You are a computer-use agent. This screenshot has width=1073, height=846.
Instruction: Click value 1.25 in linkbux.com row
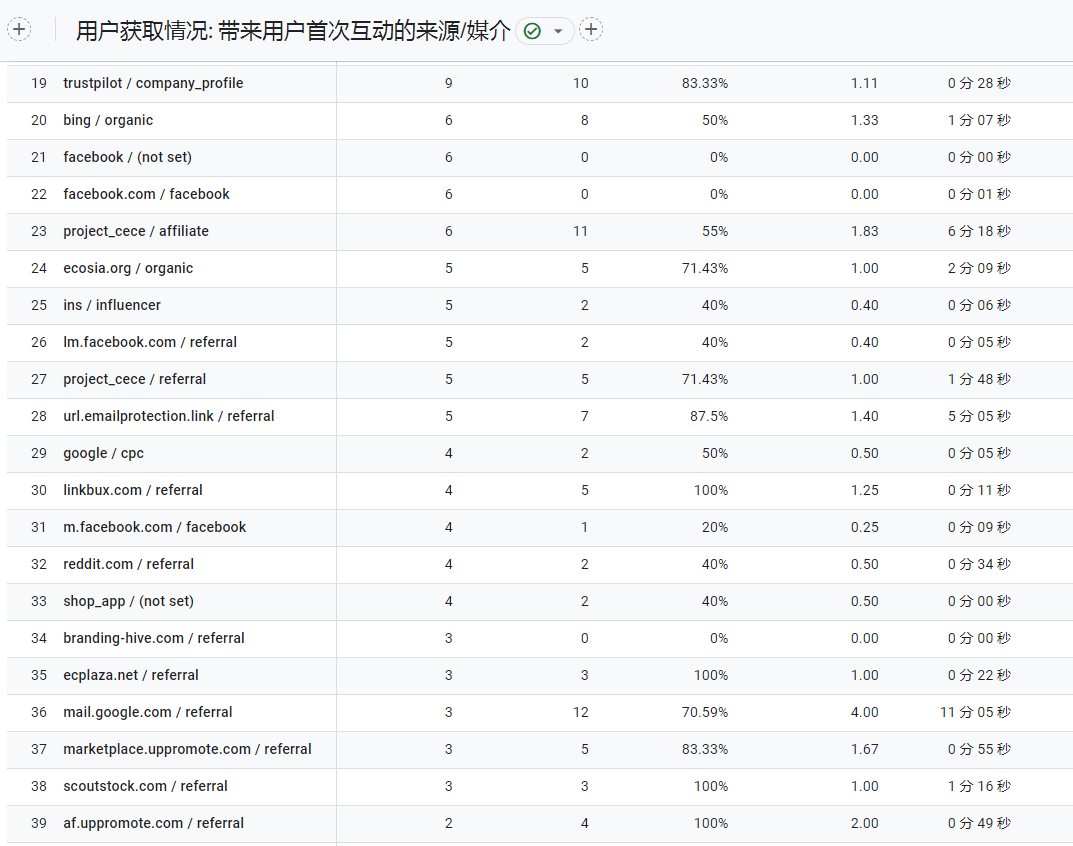pos(864,489)
